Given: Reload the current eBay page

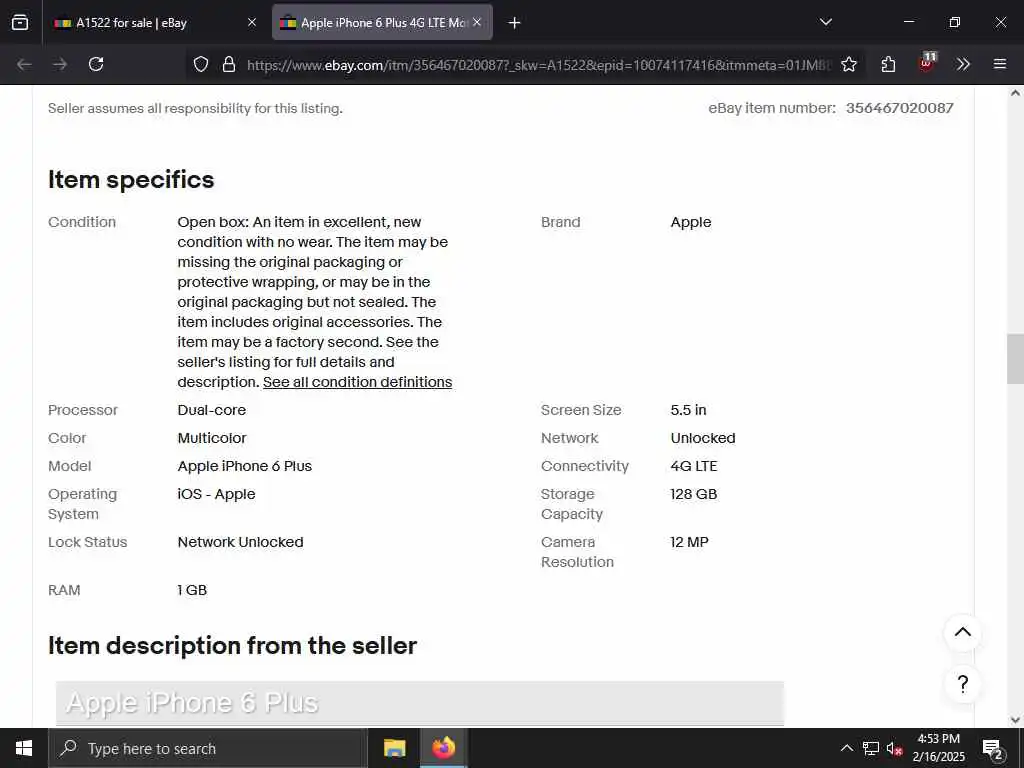Looking at the screenshot, I should (x=96, y=64).
